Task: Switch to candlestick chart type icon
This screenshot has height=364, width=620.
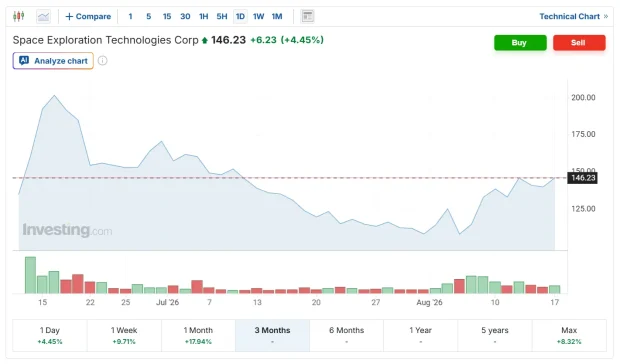Action: click(x=19, y=16)
